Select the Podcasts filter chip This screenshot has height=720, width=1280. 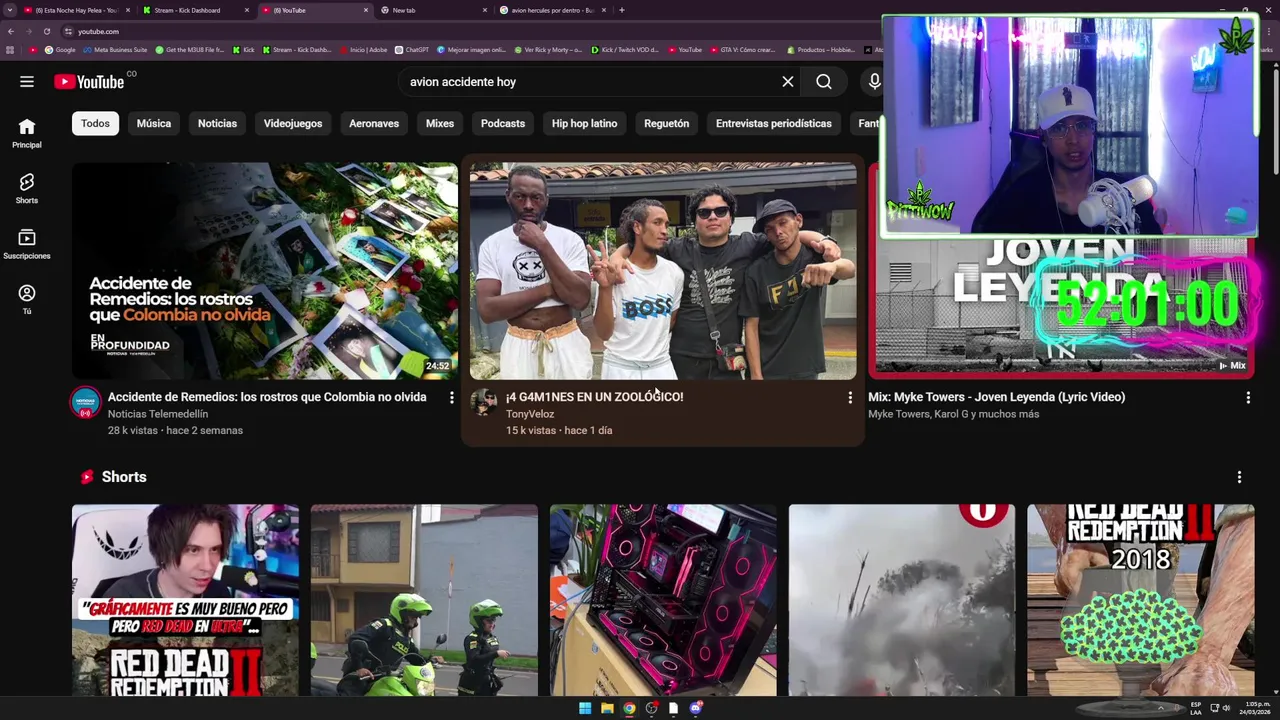coord(503,124)
